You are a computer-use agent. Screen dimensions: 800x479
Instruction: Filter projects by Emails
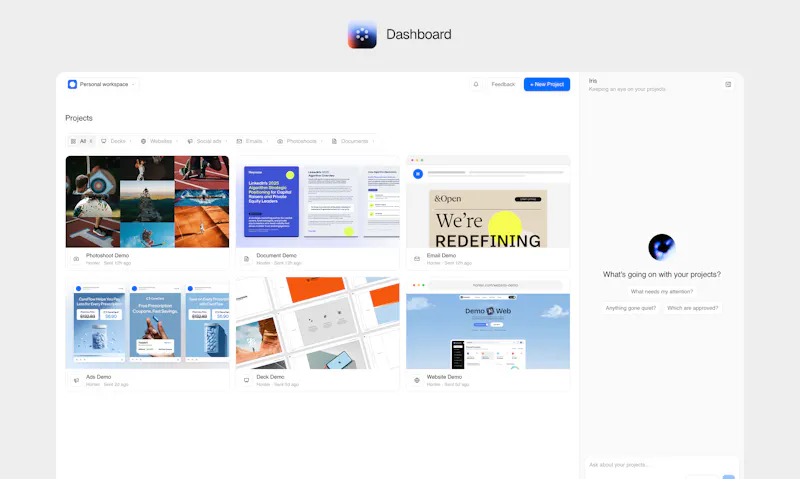click(x=252, y=141)
